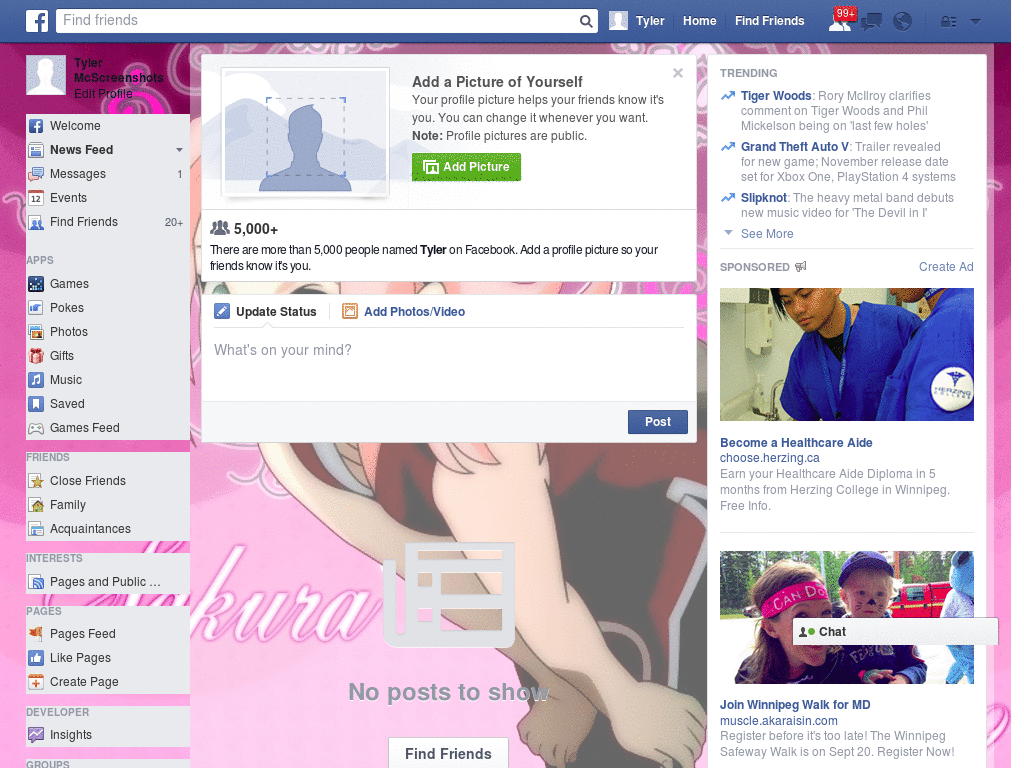Click choose.herzing.ca ad URL
1024x768 pixels.
pyautogui.click(x=769, y=458)
